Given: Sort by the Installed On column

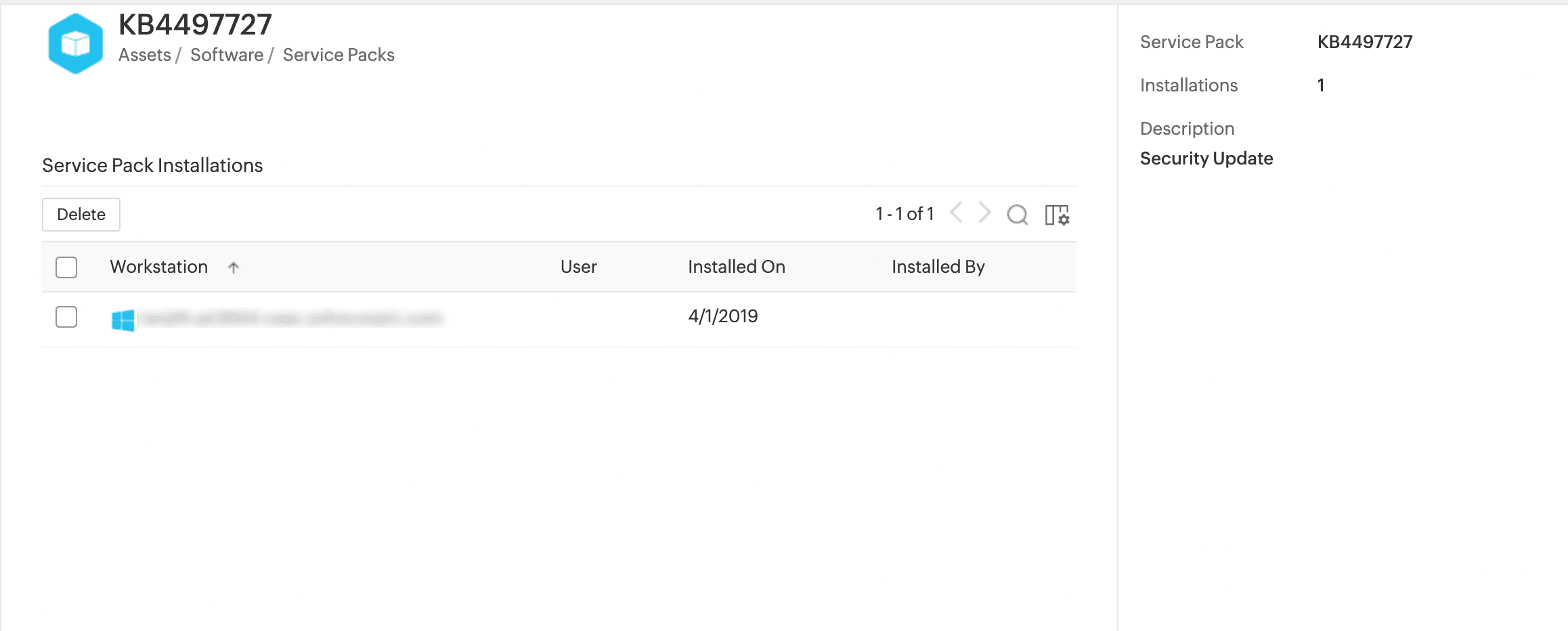Looking at the screenshot, I should tap(736, 267).
